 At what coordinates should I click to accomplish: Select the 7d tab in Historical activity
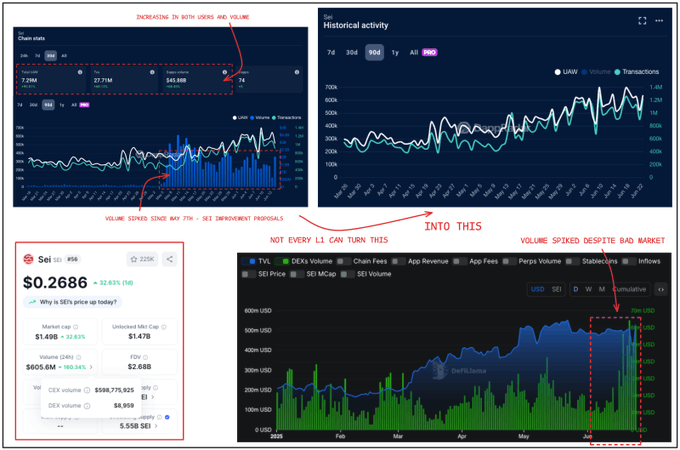tap(331, 52)
